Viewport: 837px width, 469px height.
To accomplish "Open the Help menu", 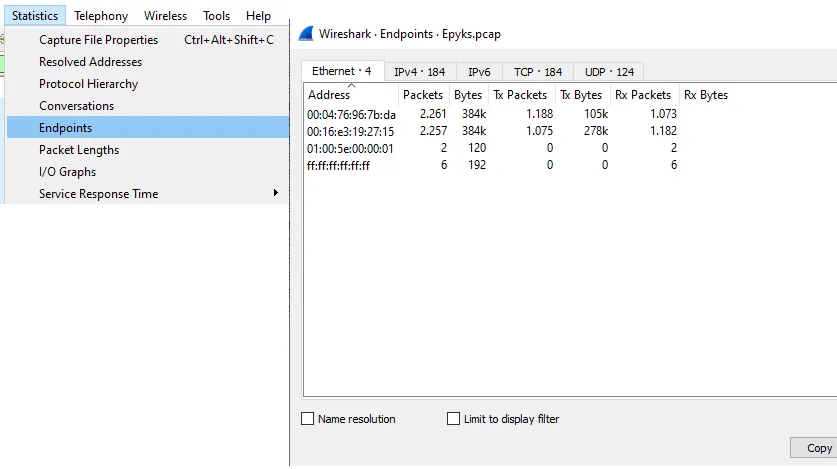I will click(x=258, y=15).
